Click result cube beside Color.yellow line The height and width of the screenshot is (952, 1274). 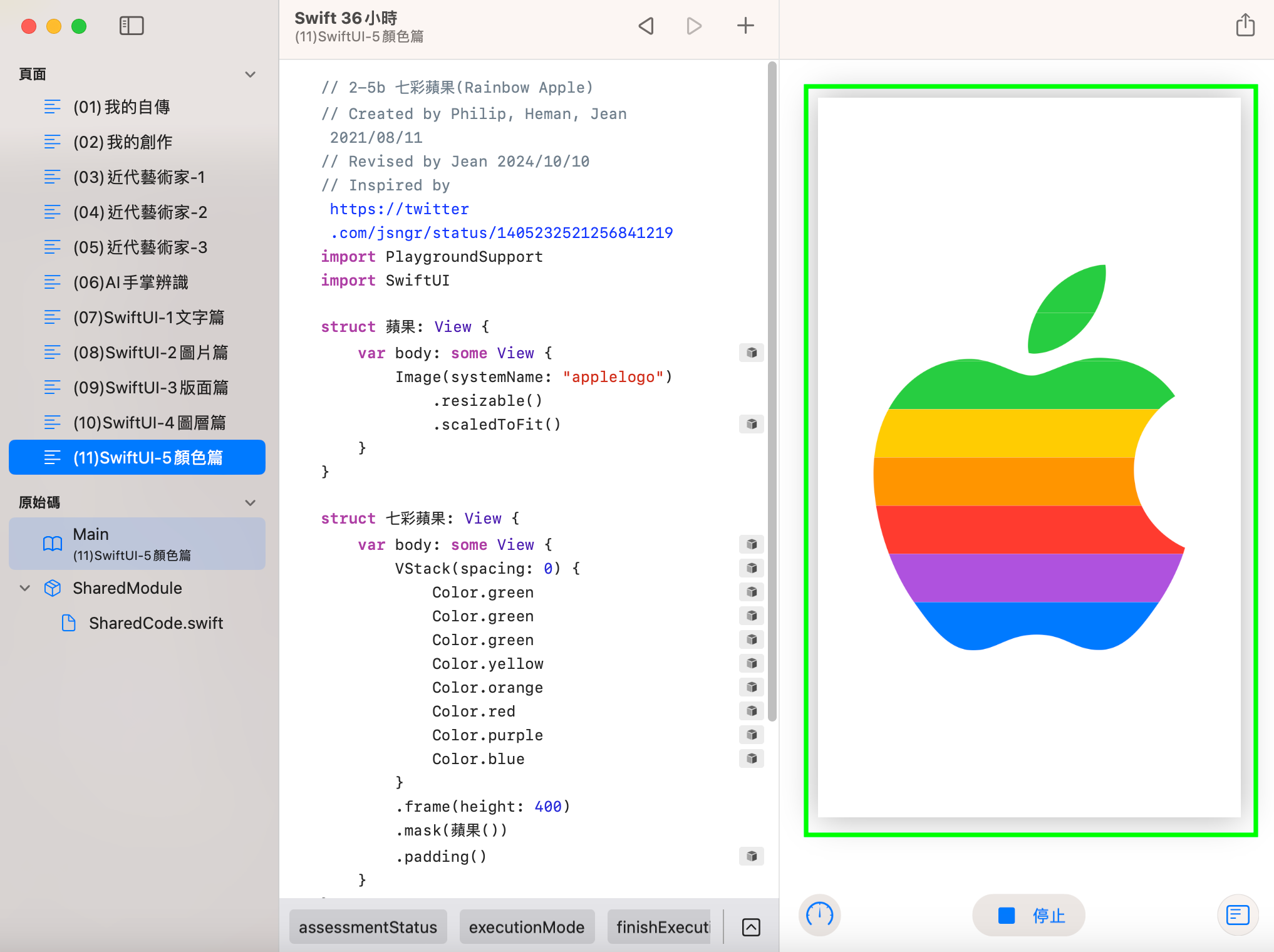(x=752, y=663)
